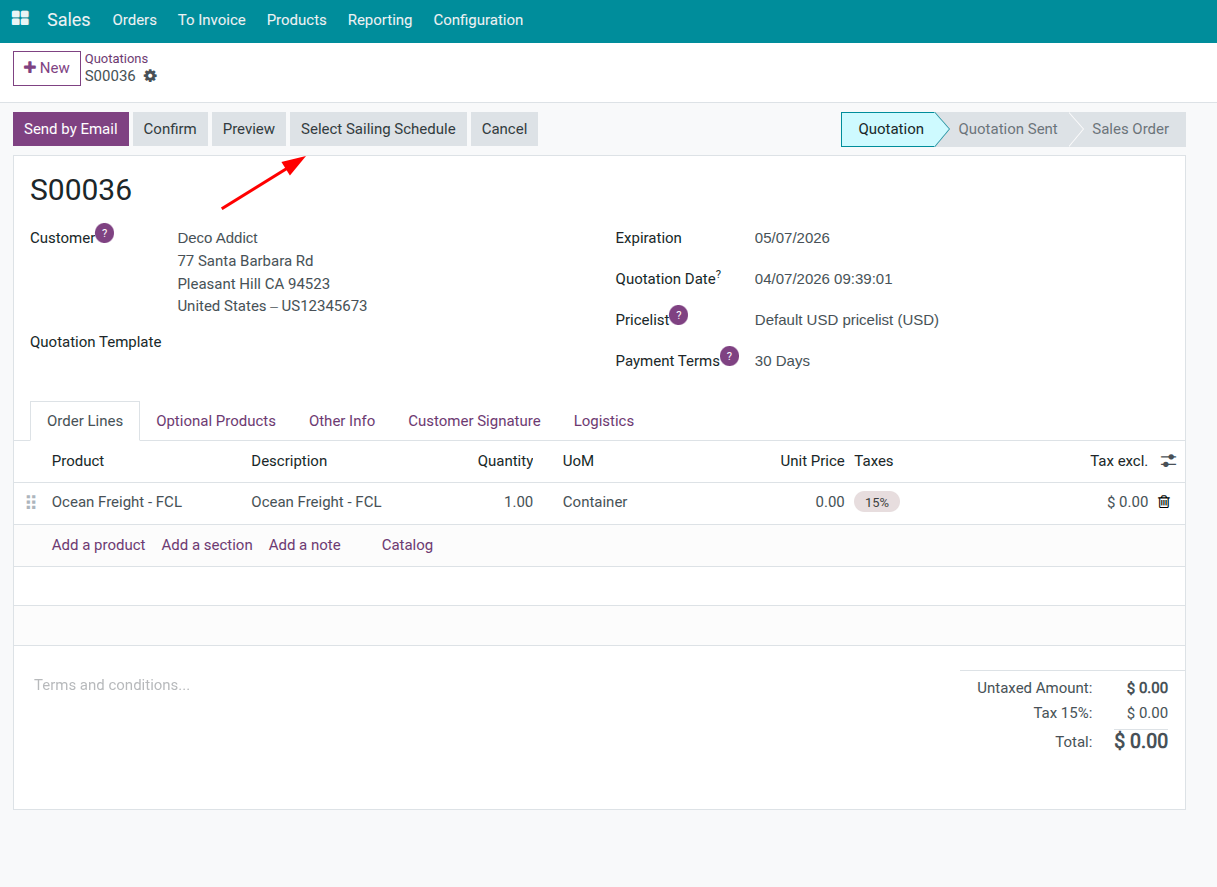Open the apps grid home menu icon

20,19
